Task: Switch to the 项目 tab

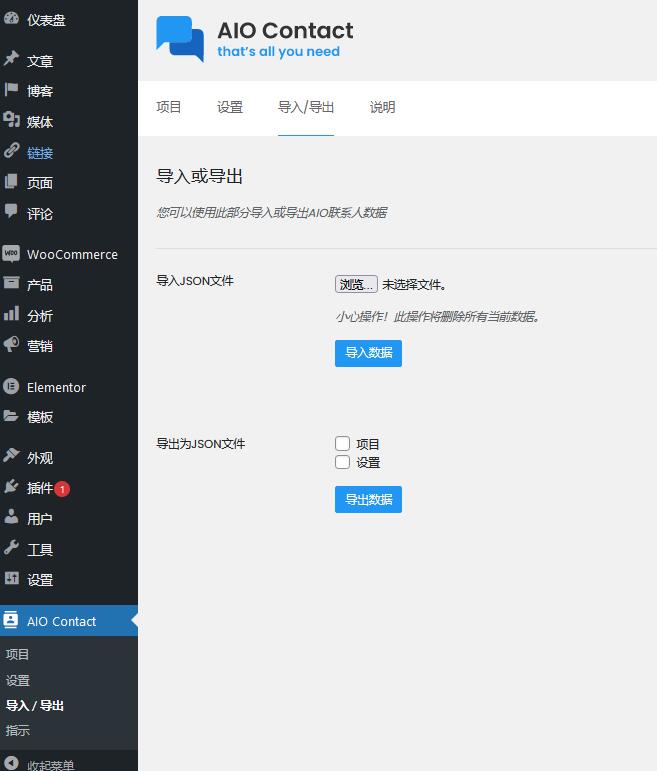Action: coord(169,107)
